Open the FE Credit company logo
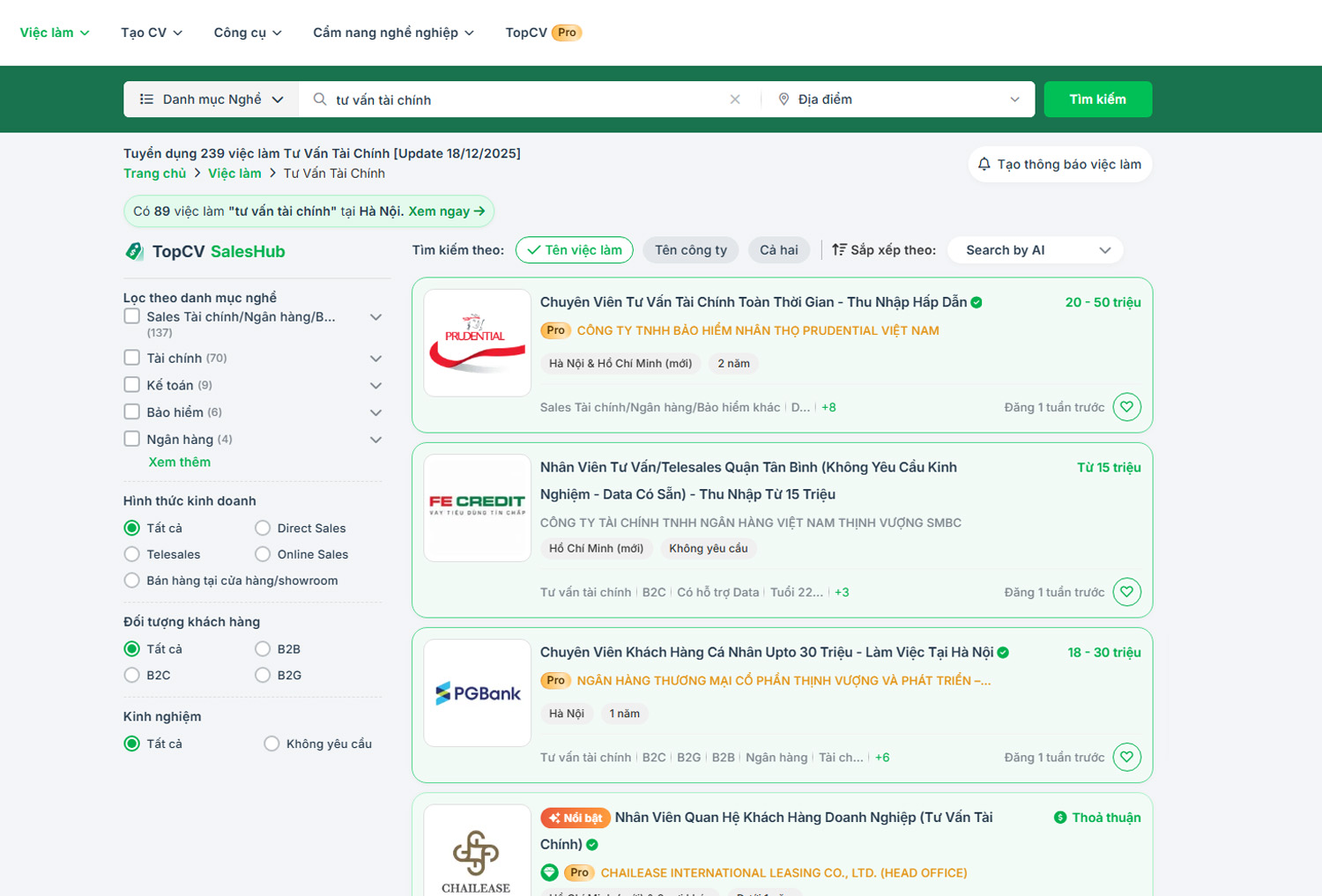1322x896 pixels. (478, 507)
